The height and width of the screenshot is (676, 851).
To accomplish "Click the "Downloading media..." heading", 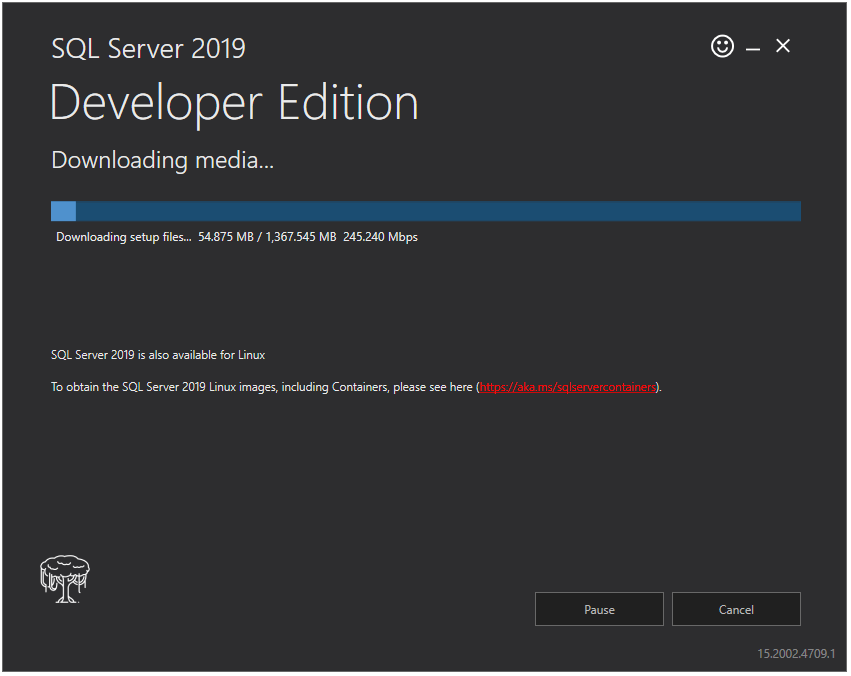I will click(x=162, y=161).
